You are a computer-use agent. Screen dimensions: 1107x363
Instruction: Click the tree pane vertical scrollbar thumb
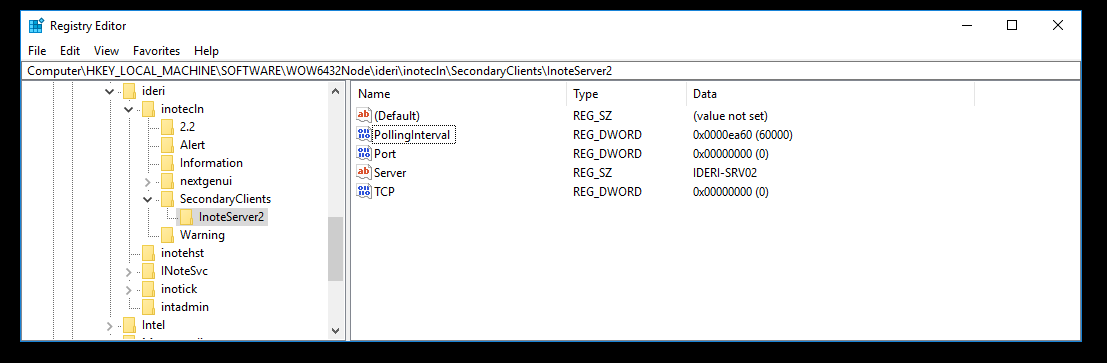(335, 249)
